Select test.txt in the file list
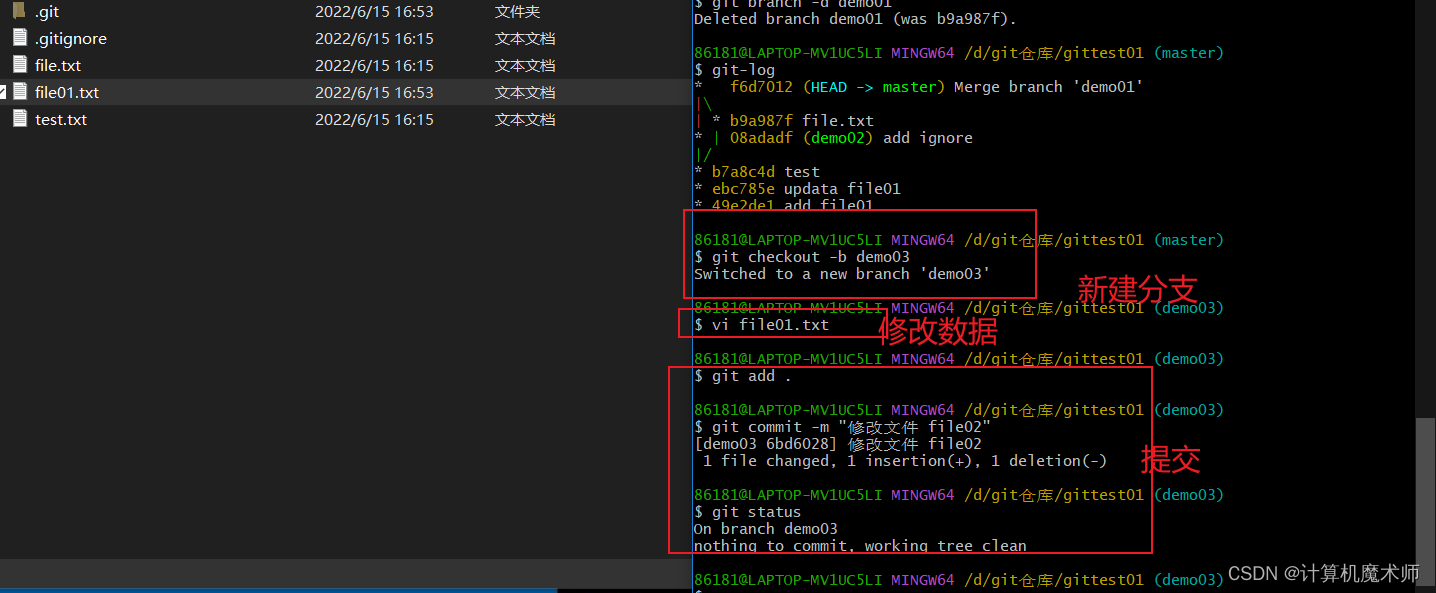 [61, 120]
